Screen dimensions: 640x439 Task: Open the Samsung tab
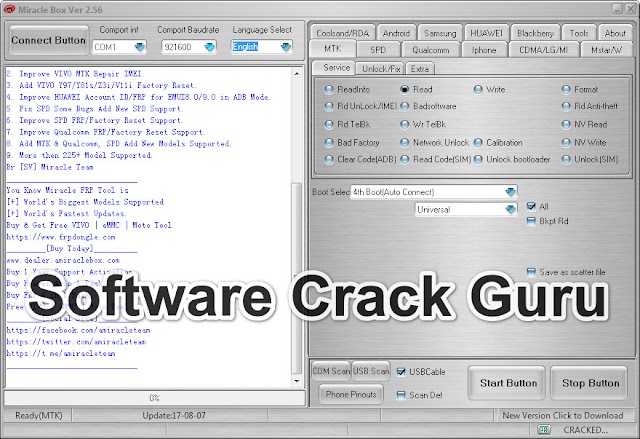(x=440, y=33)
